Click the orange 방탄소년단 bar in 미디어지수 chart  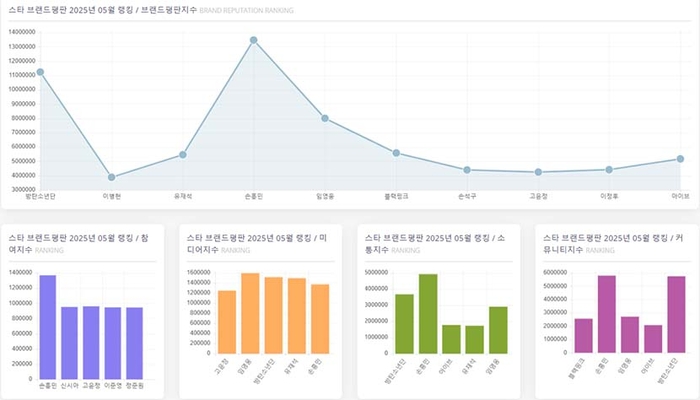click(273, 315)
